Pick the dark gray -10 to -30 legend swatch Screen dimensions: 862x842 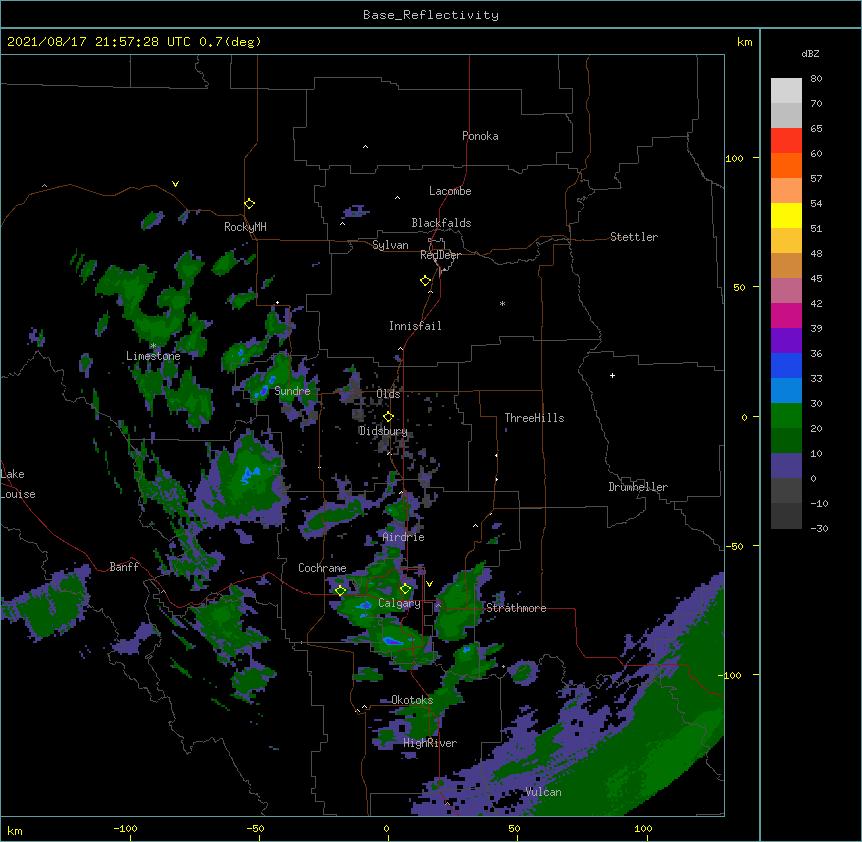point(786,516)
